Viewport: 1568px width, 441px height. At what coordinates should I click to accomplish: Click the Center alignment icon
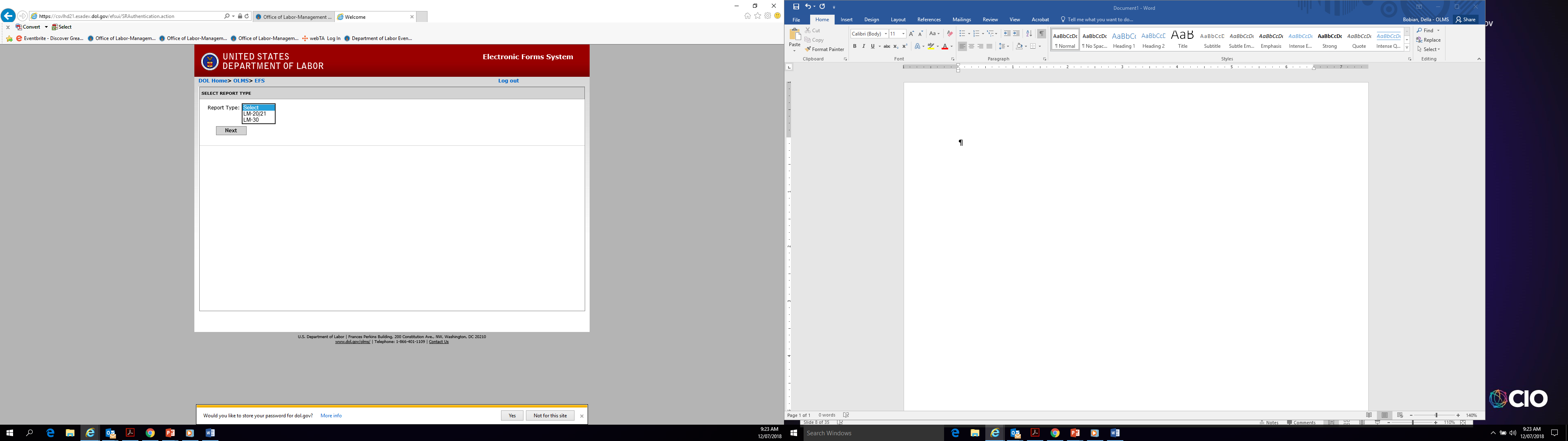(971, 46)
